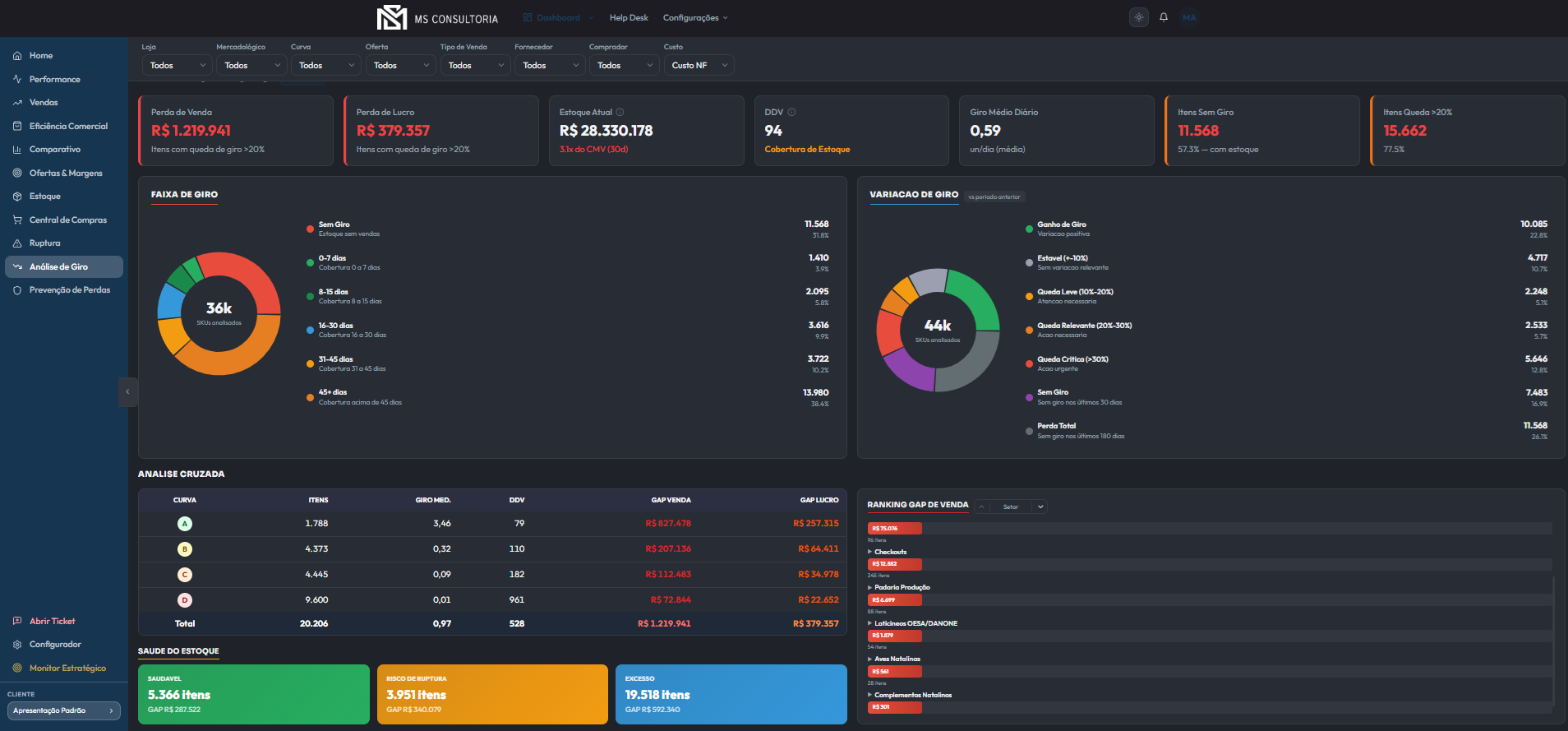Open the Loja filter dropdown
The height and width of the screenshot is (731, 1568).
(178, 65)
